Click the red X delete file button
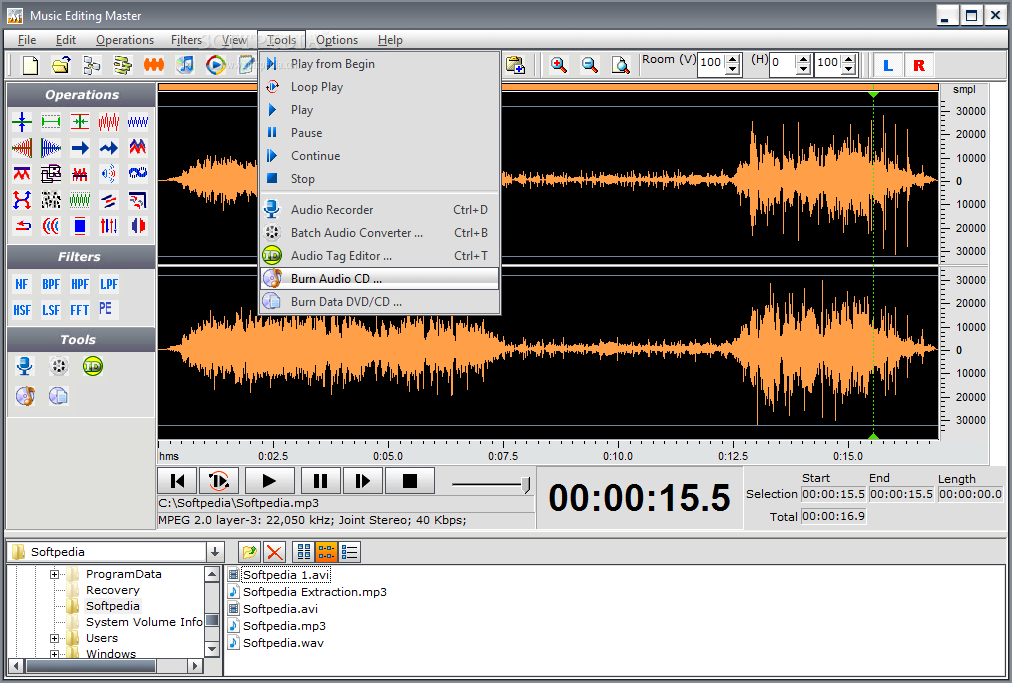The image size is (1012, 683). coord(274,551)
